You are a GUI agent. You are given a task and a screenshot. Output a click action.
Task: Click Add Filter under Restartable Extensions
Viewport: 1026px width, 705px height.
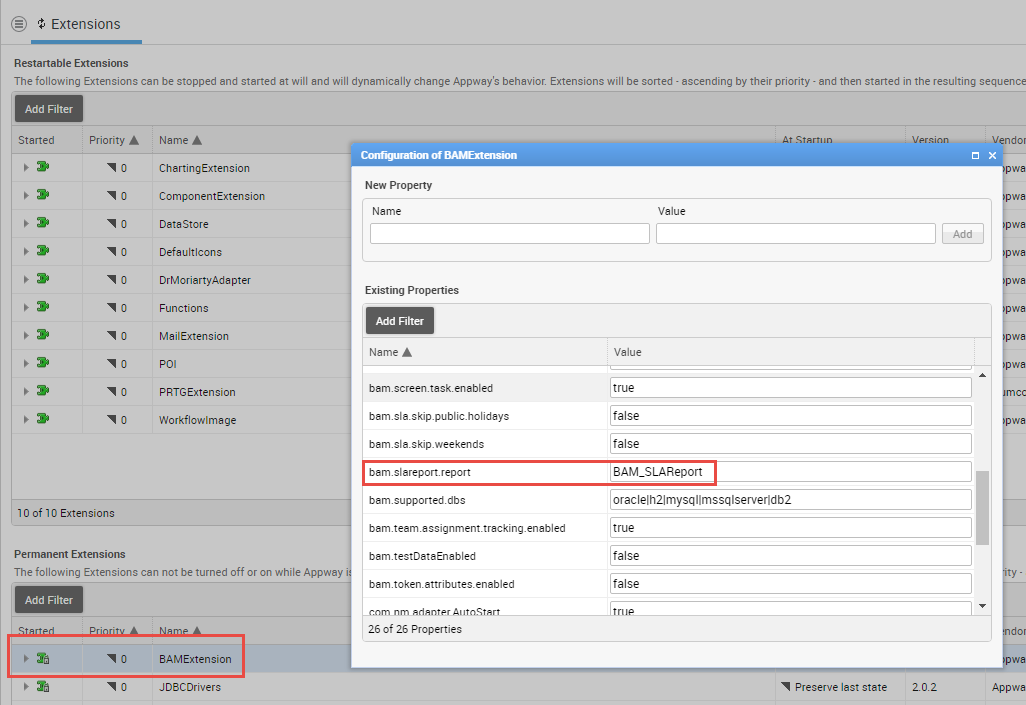pyautogui.click(x=48, y=109)
